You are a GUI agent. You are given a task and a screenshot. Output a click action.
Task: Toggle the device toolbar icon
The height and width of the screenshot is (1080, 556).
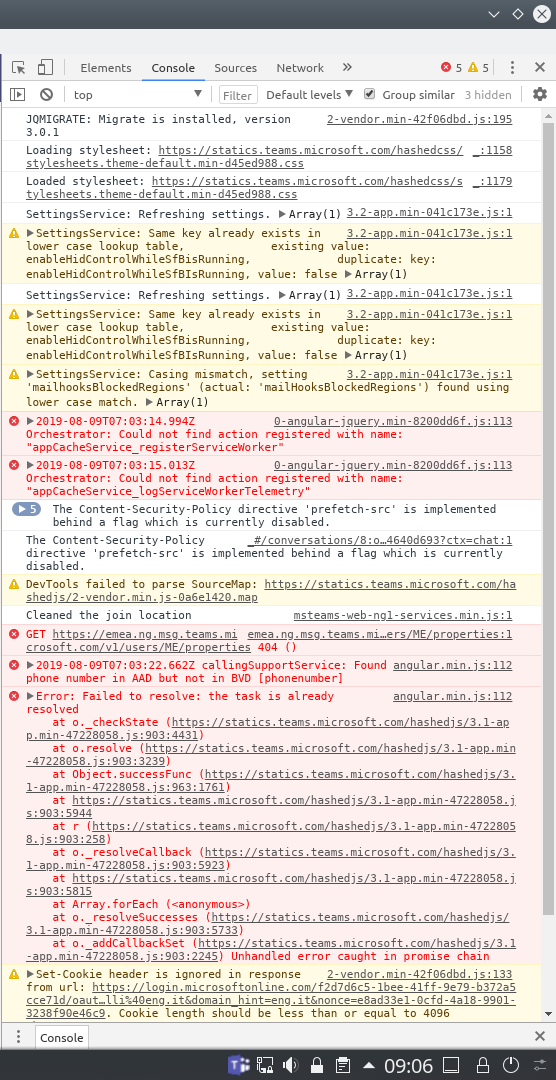[x=45, y=68]
